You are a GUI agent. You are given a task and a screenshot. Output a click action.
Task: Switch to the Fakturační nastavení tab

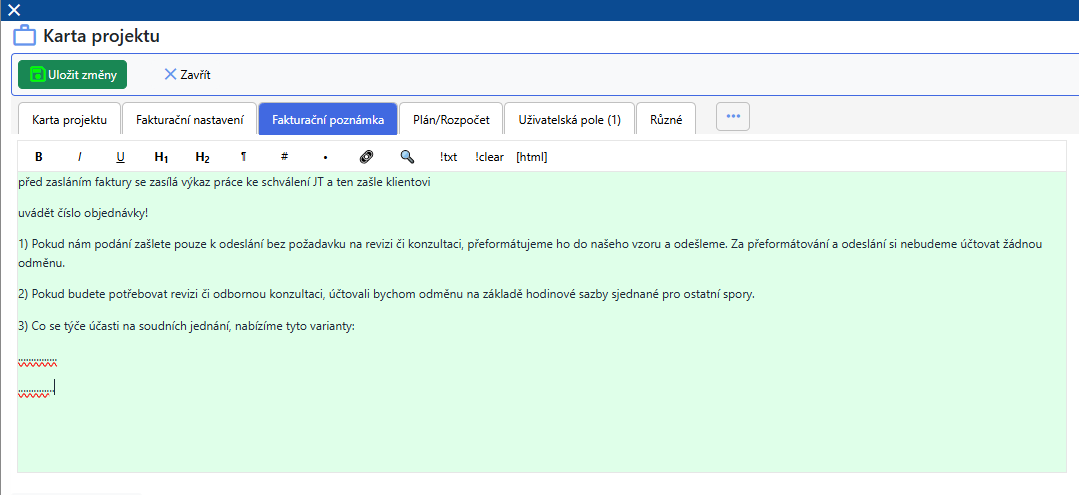(189, 119)
